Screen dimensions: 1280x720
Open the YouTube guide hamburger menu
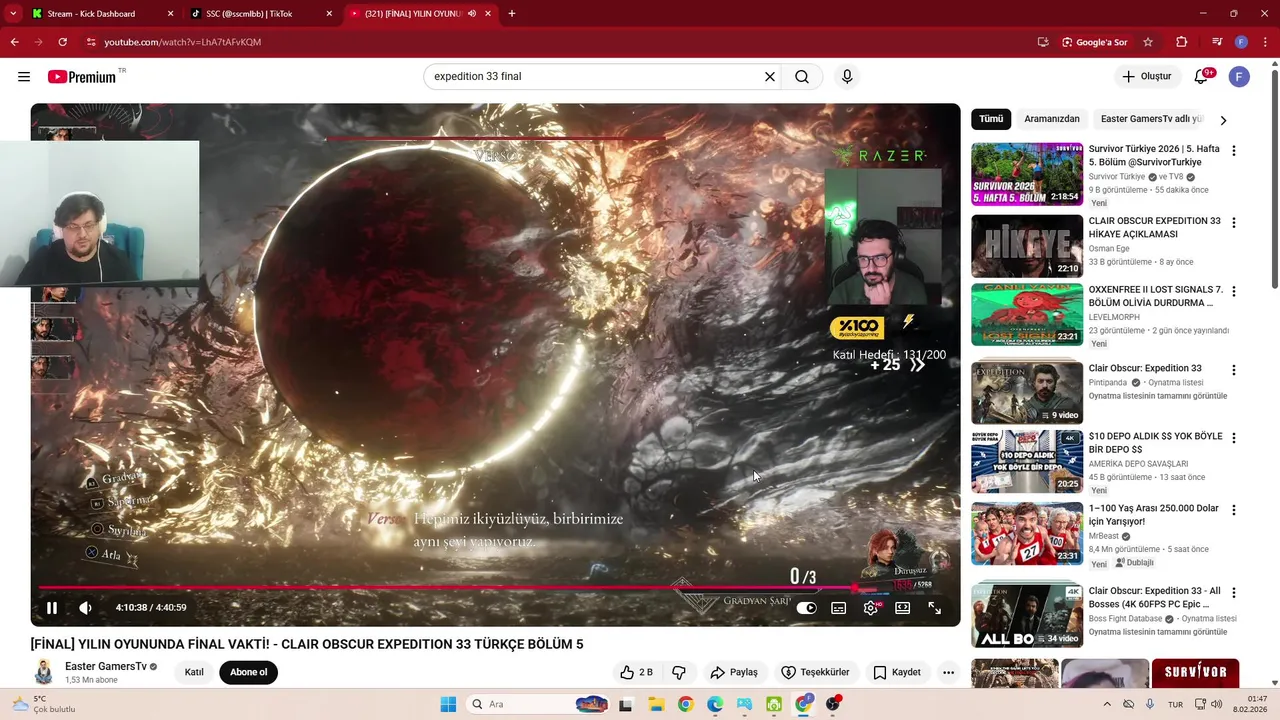pyautogui.click(x=24, y=77)
